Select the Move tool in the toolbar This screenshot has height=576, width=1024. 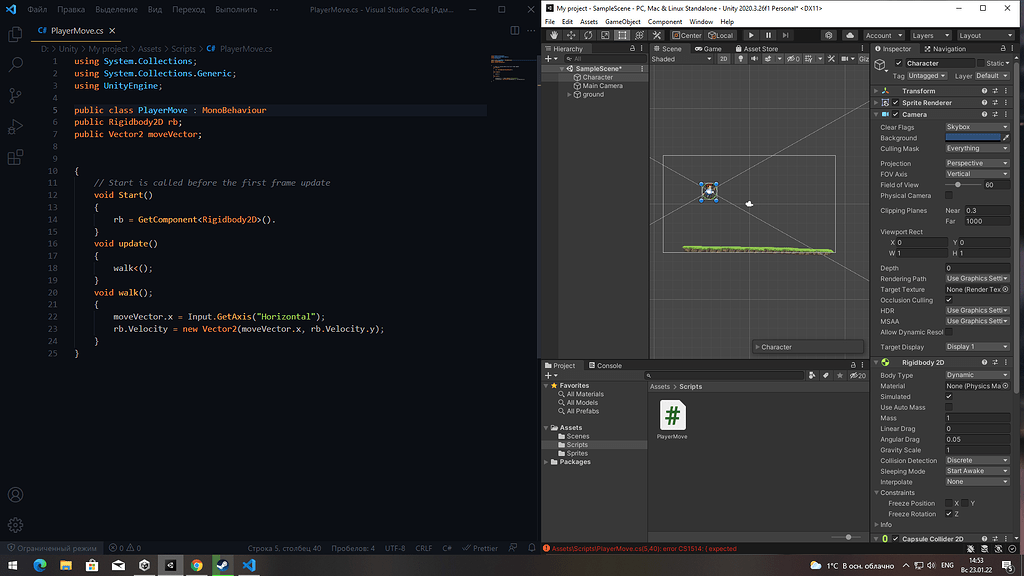[x=571, y=34]
